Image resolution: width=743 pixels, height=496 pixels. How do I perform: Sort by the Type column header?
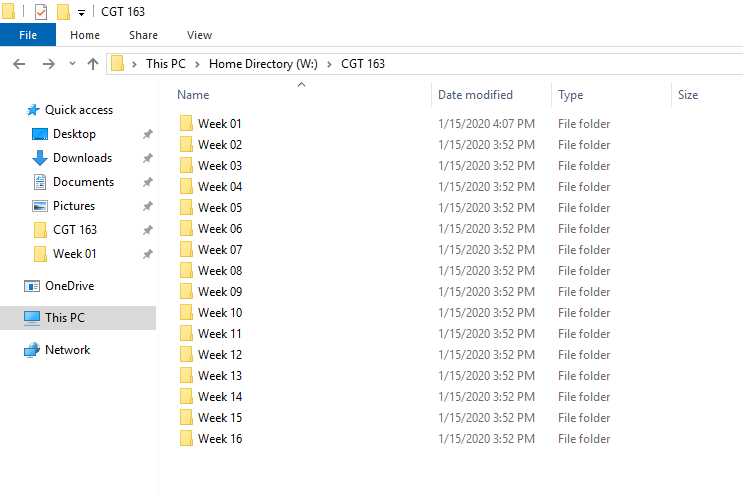[x=571, y=95]
